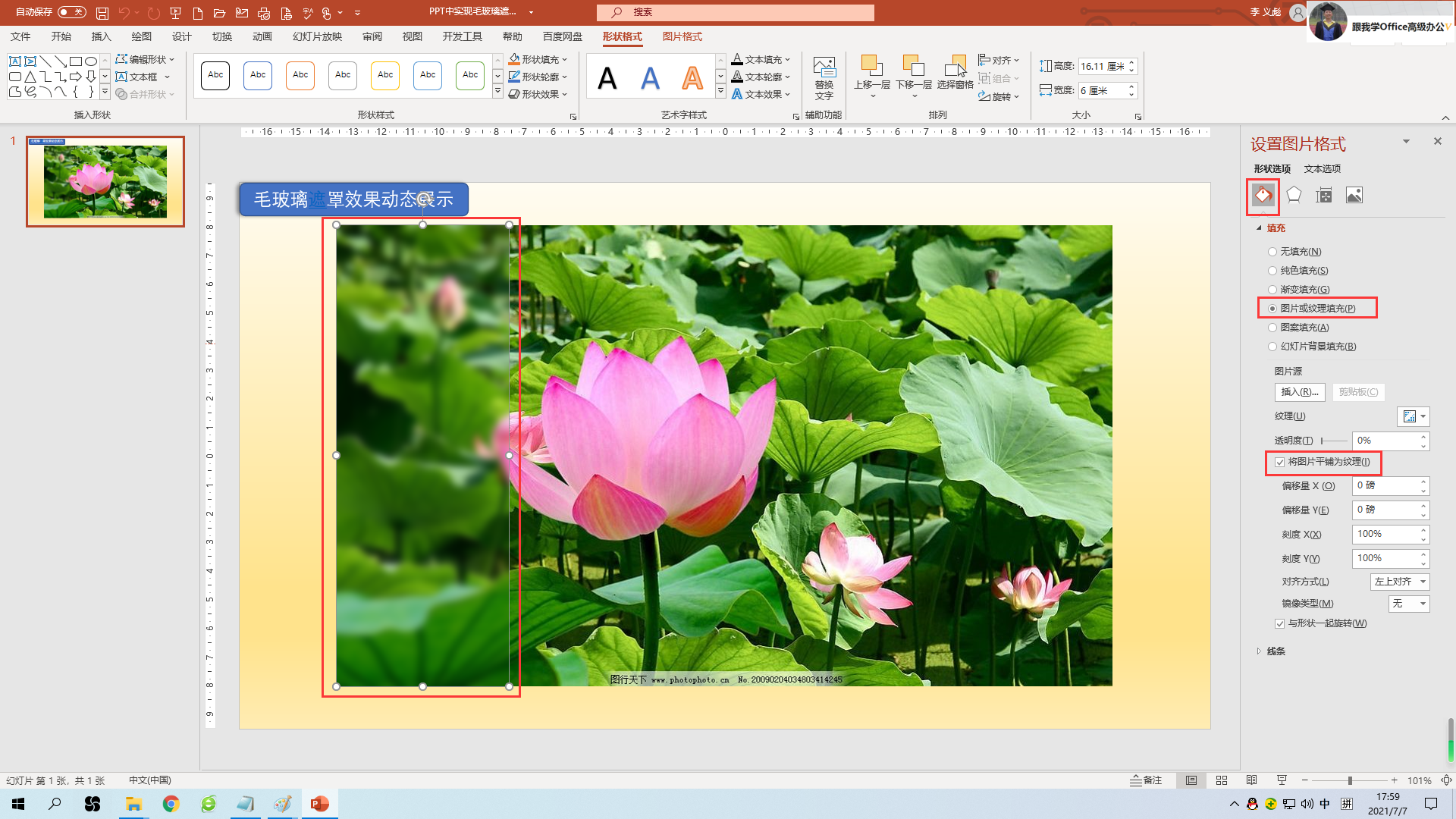Select the 幻灯片背景填充 radio button
The height and width of the screenshot is (819, 1456).
point(1272,347)
